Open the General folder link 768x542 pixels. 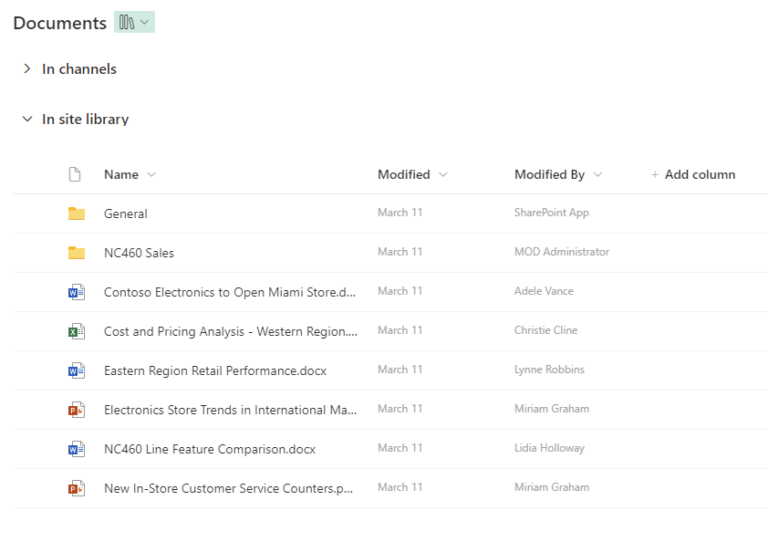click(x=125, y=213)
